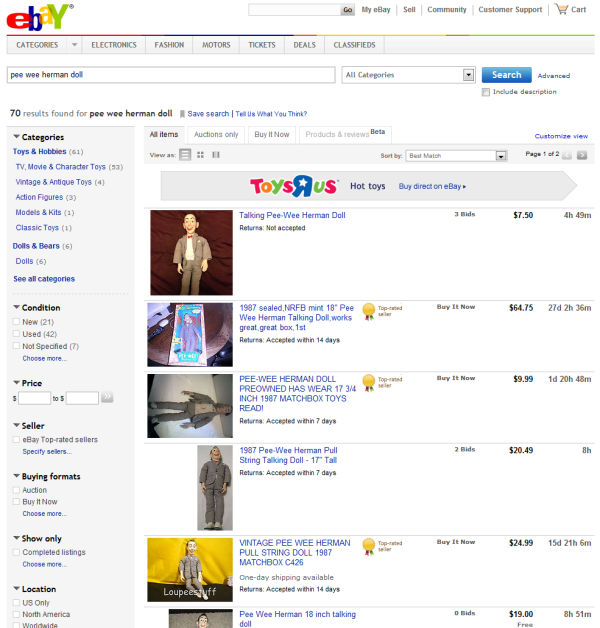Open Advanced search link
The height and width of the screenshot is (628, 600).
click(554, 76)
